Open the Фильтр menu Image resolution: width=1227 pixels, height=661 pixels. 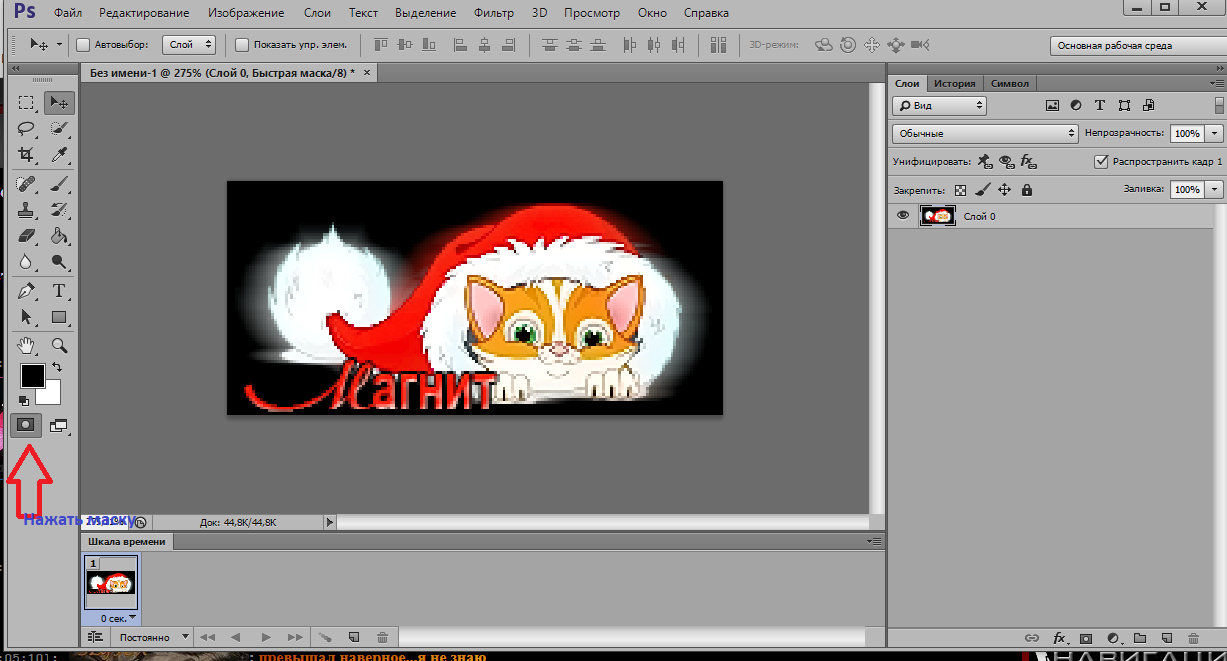tap(495, 13)
